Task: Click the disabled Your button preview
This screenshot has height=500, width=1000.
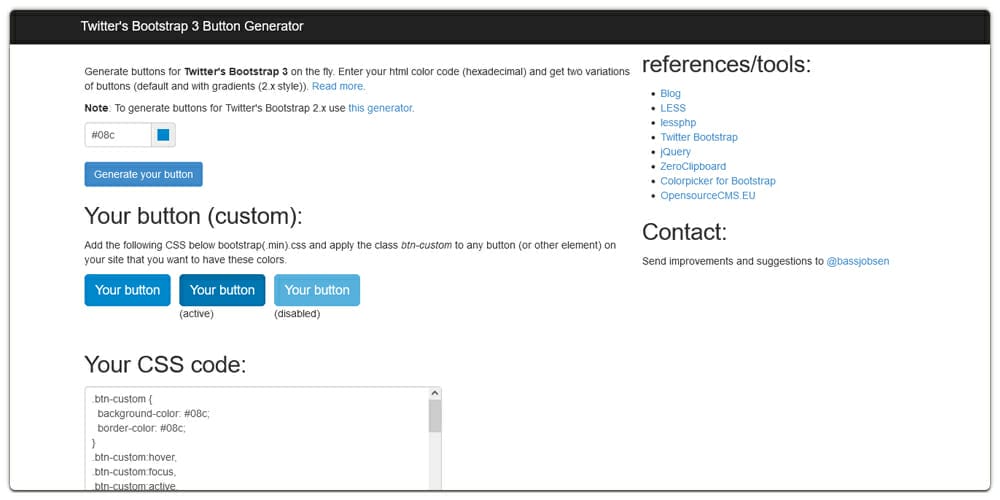Action: 317,290
